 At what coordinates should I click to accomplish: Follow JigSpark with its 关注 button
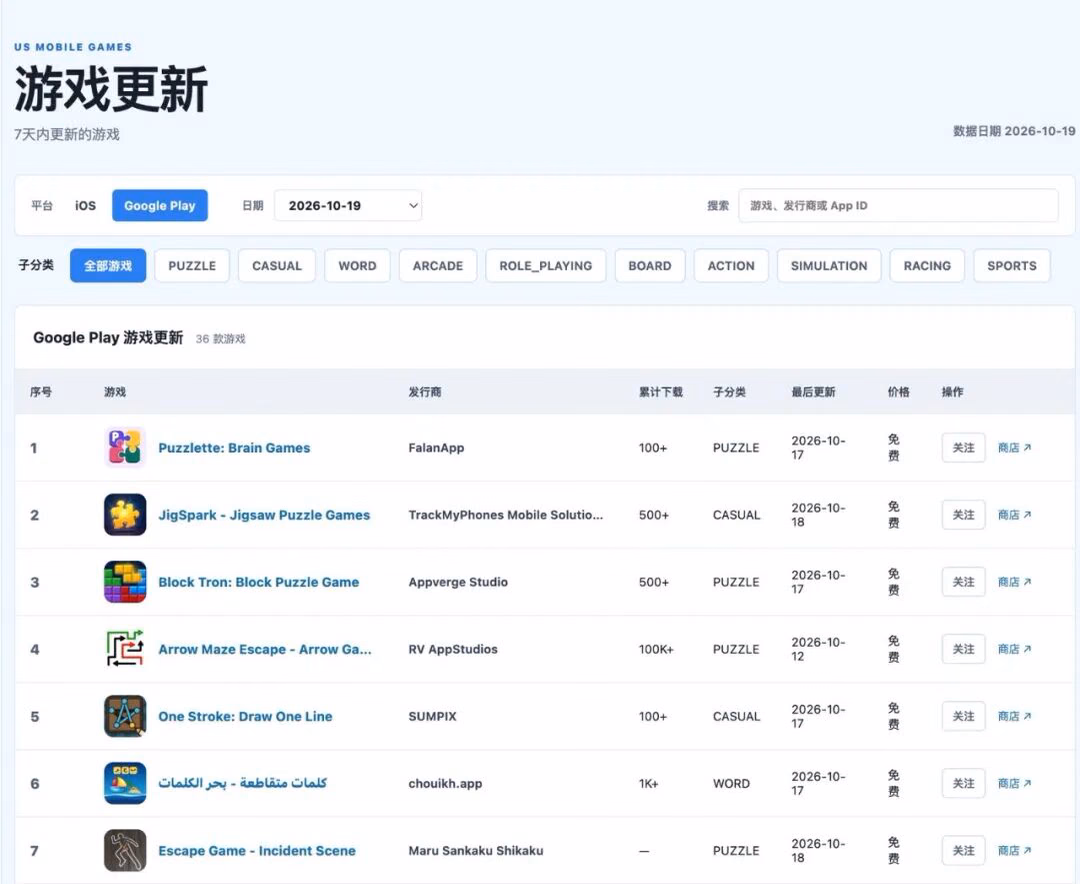(963, 515)
